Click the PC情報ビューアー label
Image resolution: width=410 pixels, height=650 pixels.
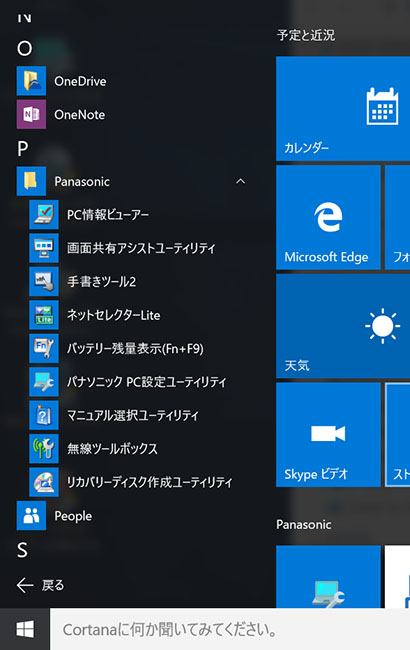[108, 215]
